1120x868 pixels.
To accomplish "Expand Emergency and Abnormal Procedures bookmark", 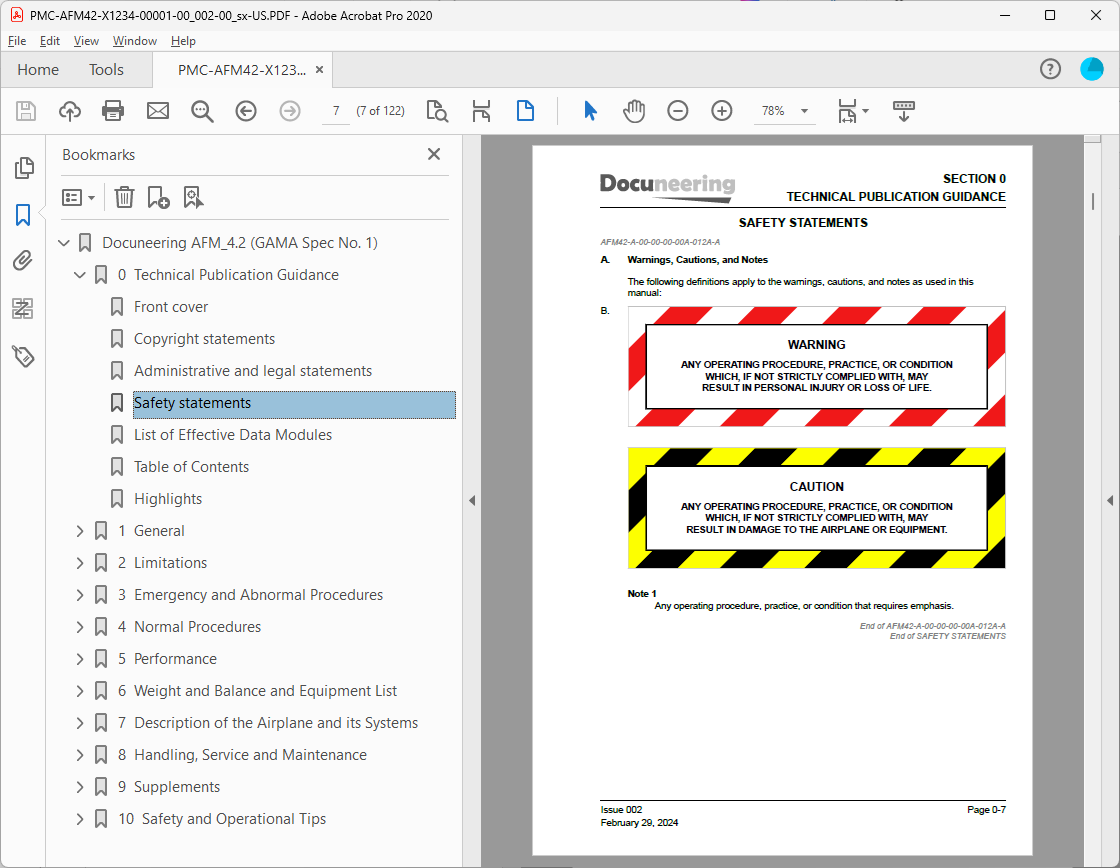I will coord(80,595).
